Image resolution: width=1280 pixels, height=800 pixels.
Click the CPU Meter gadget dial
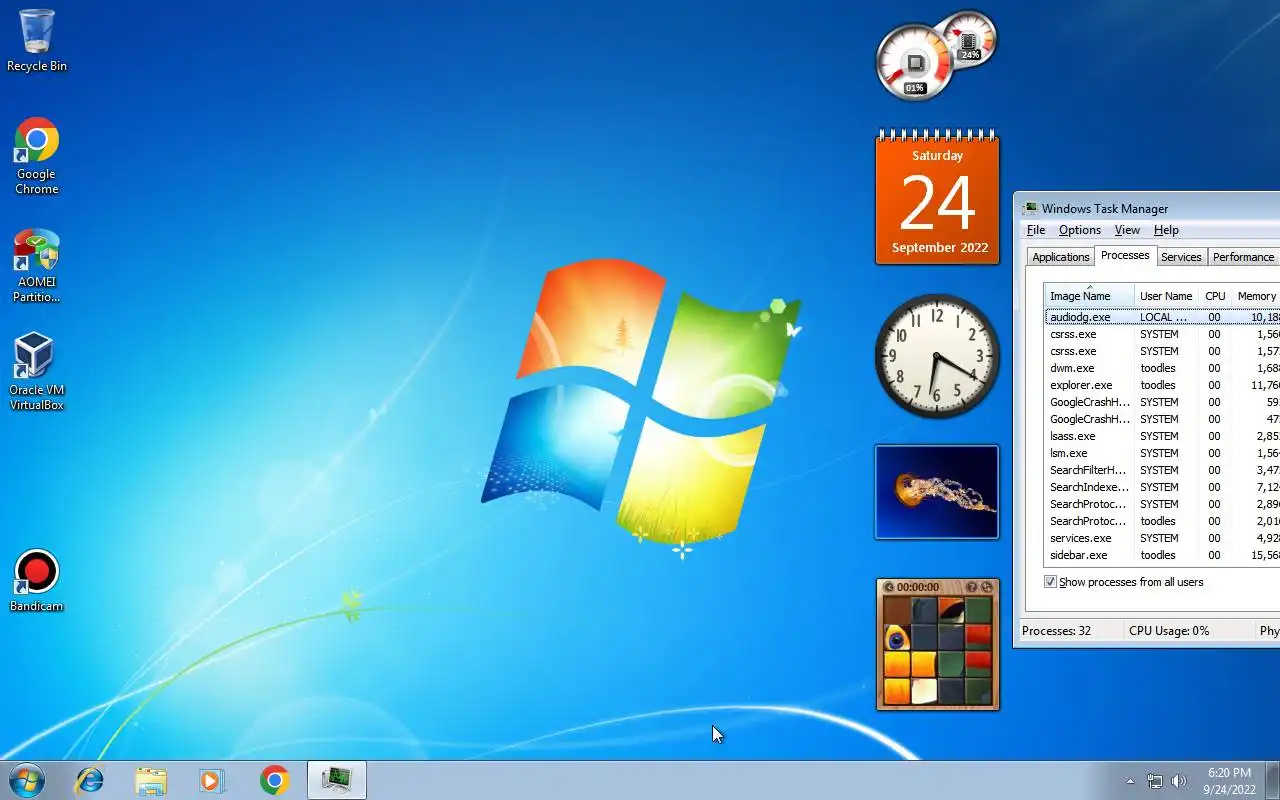[914, 64]
